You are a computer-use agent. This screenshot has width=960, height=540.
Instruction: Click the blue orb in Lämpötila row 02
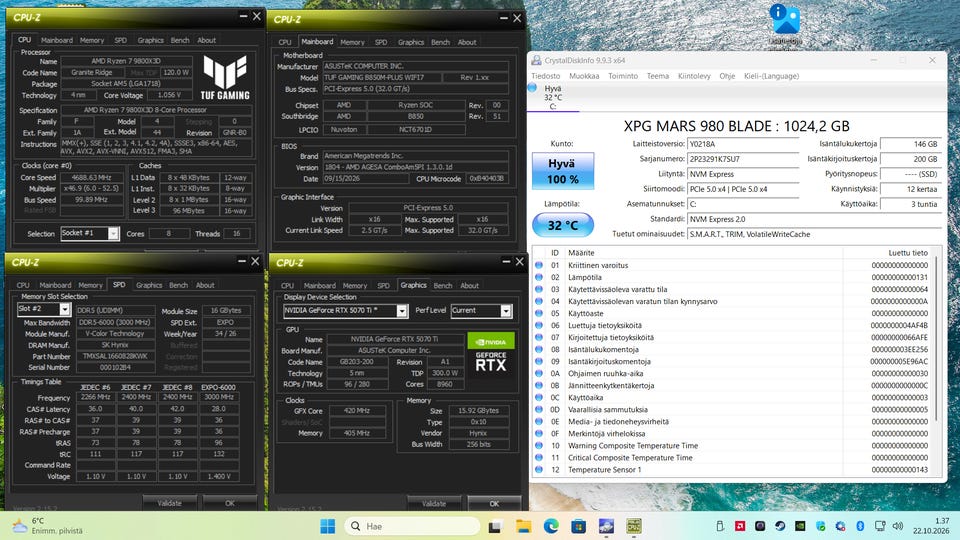[539, 277]
